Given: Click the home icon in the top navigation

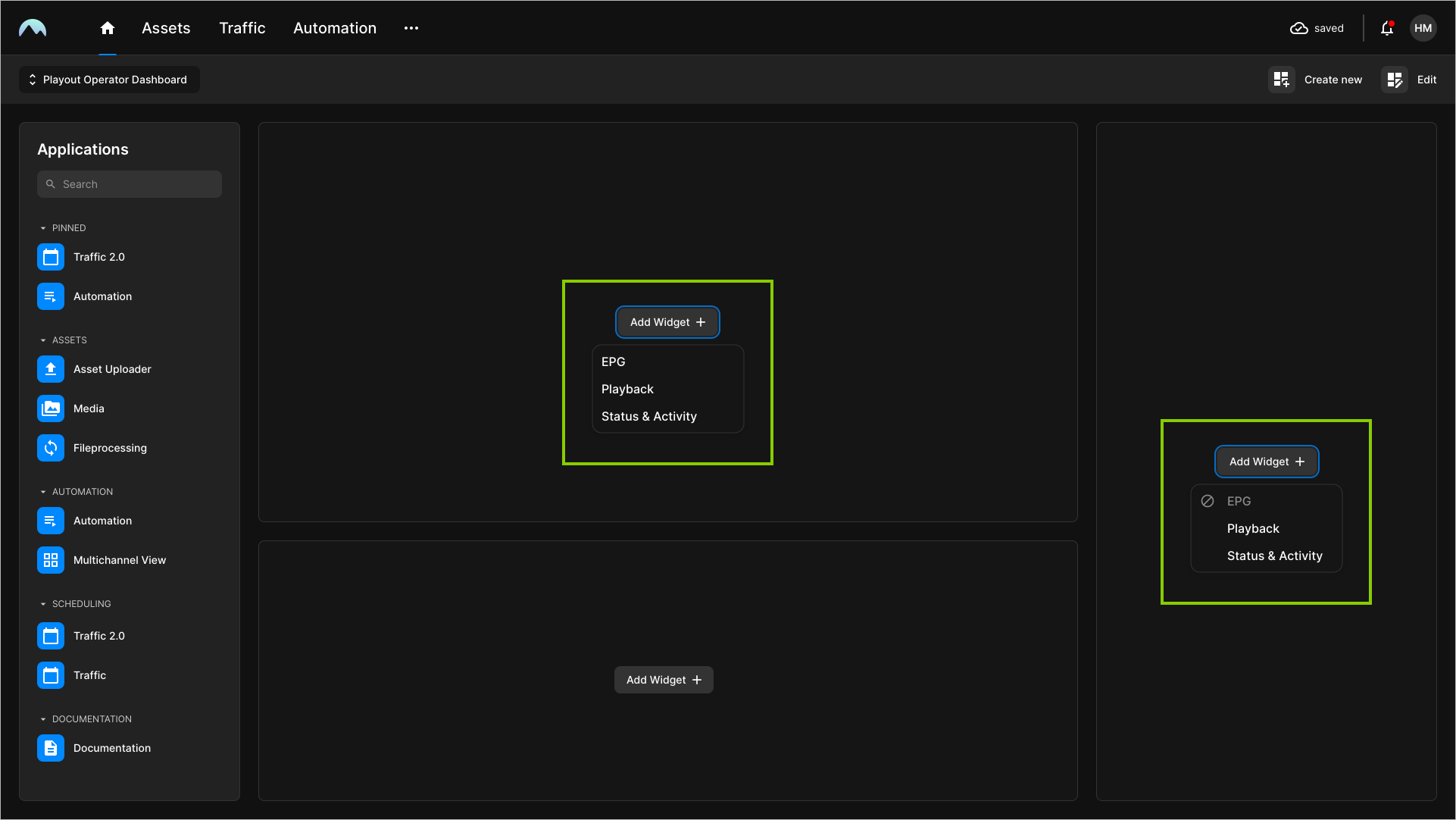Looking at the screenshot, I should tap(107, 28).
